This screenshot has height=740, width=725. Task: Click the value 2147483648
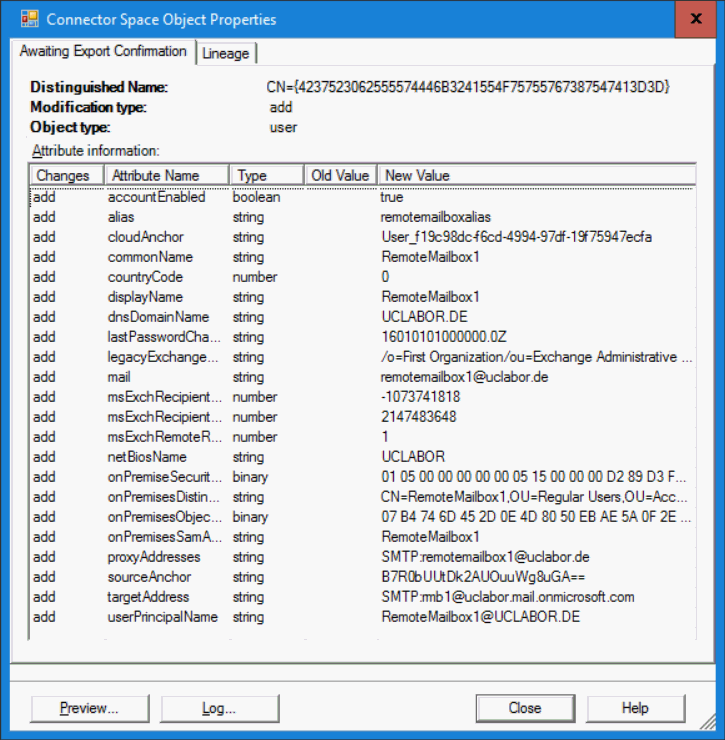[419, 417]
